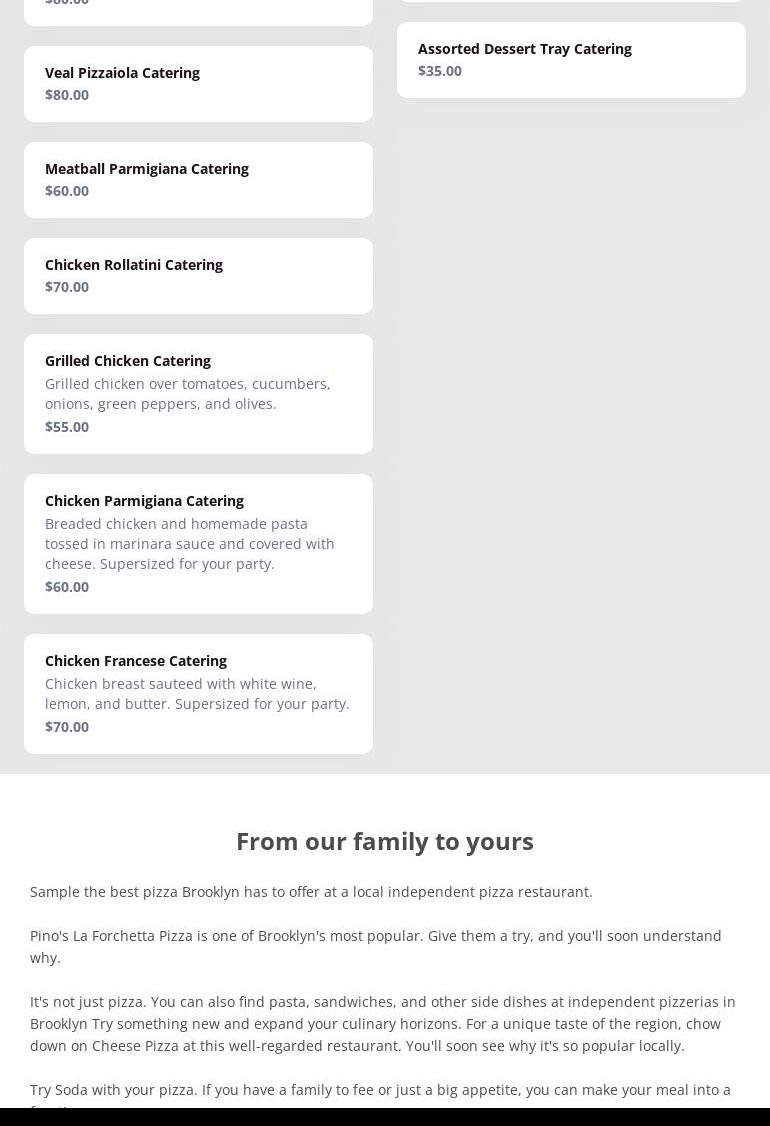Image resolution: width=770 pixels, height=1126 pixels.
Task: Click the $70.00 price under Chicken Rollatini
Action: [x=67, y=287]
